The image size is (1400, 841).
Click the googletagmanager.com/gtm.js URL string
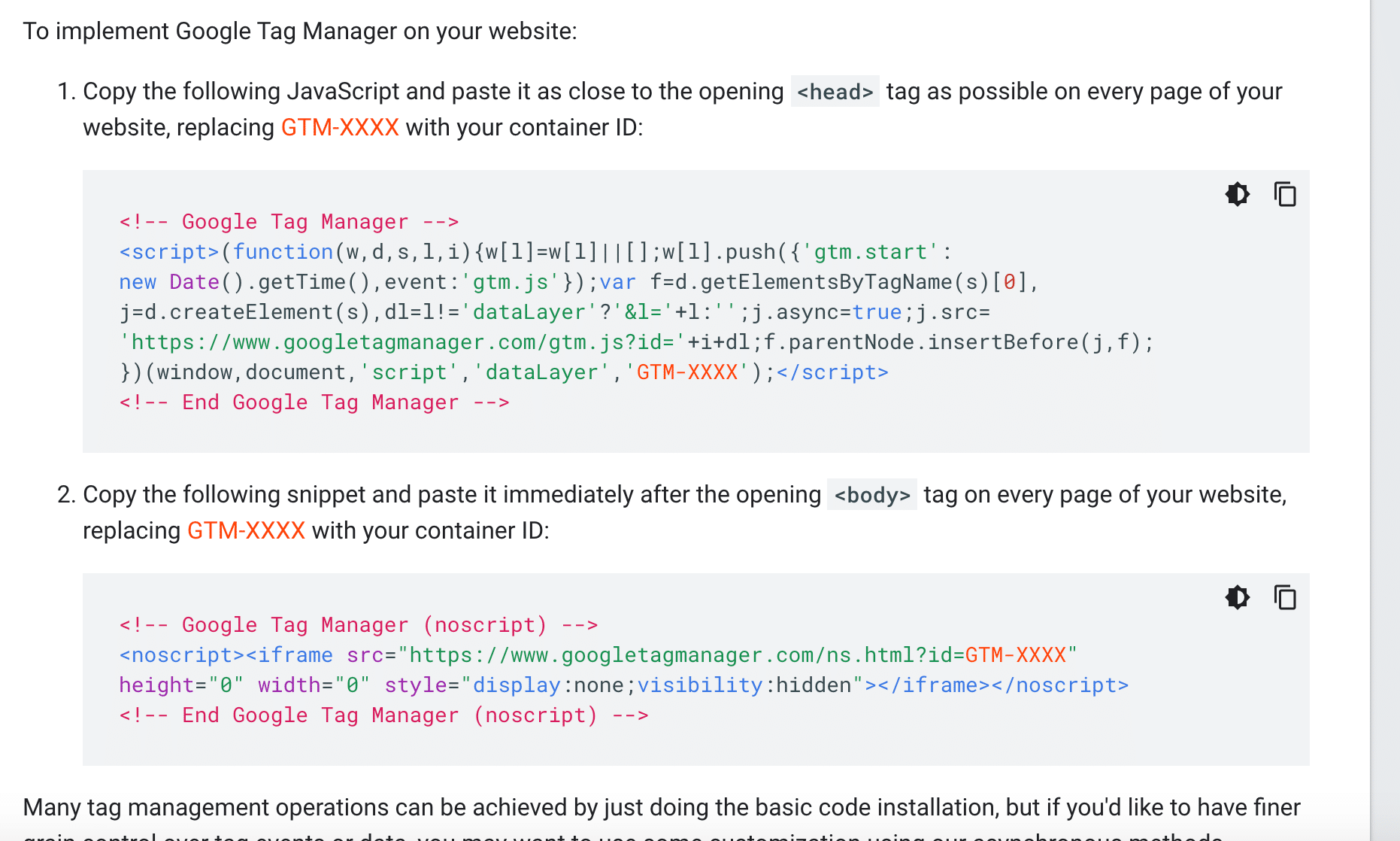(x=402, y=342)
